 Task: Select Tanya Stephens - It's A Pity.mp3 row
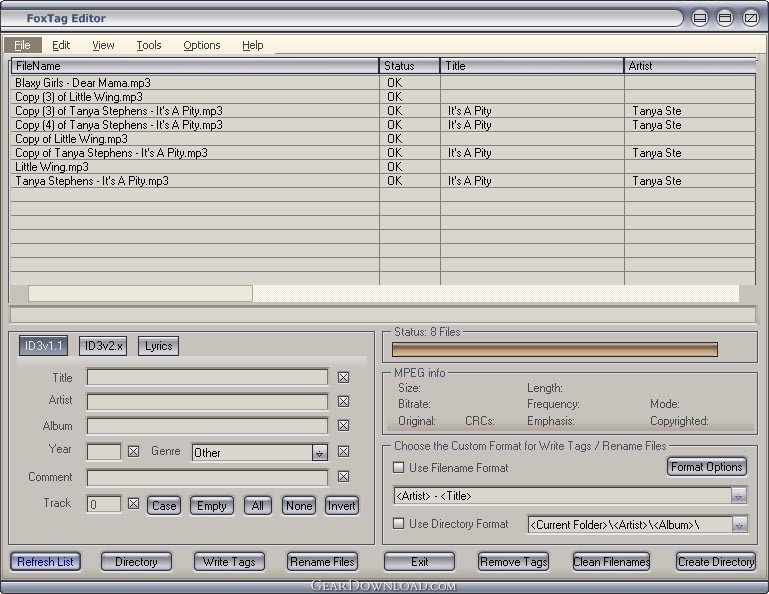pyautogui.click(x=383, y=181)
